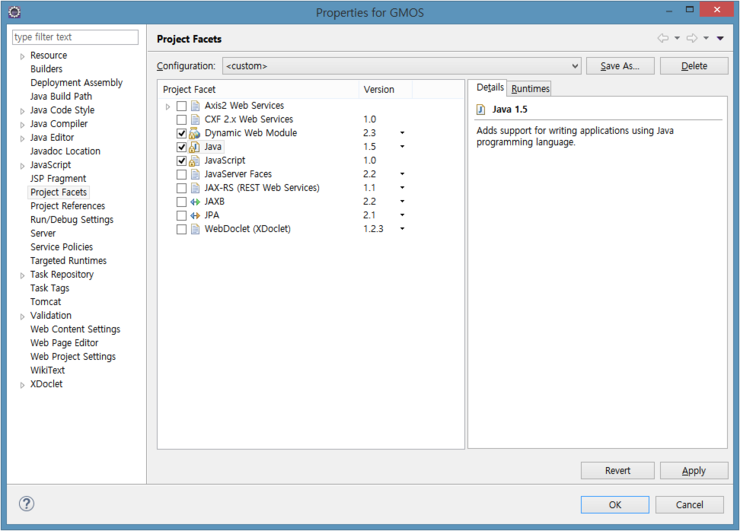Click the Revert button
Image resolution: width=740 pixels, height=531 pixels.
[617, 471]
